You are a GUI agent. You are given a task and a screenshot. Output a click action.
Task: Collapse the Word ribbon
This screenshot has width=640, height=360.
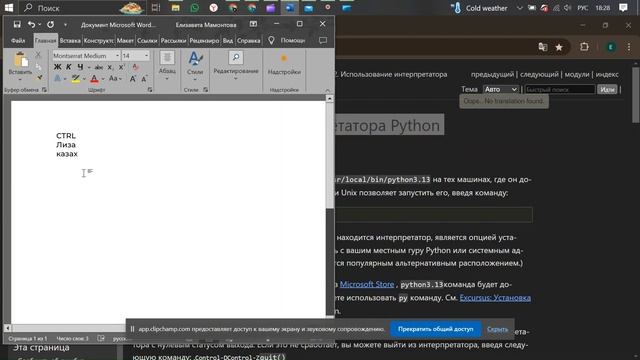coord(327,90)
